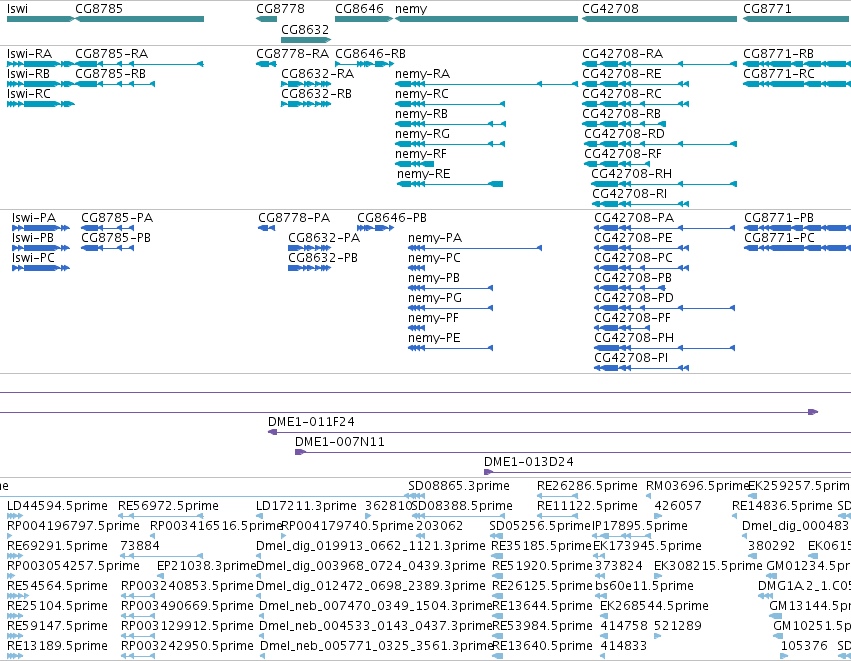Select protein Iswi-PA
The height and width of the screenshot is (661, 851).
(41, 228)
